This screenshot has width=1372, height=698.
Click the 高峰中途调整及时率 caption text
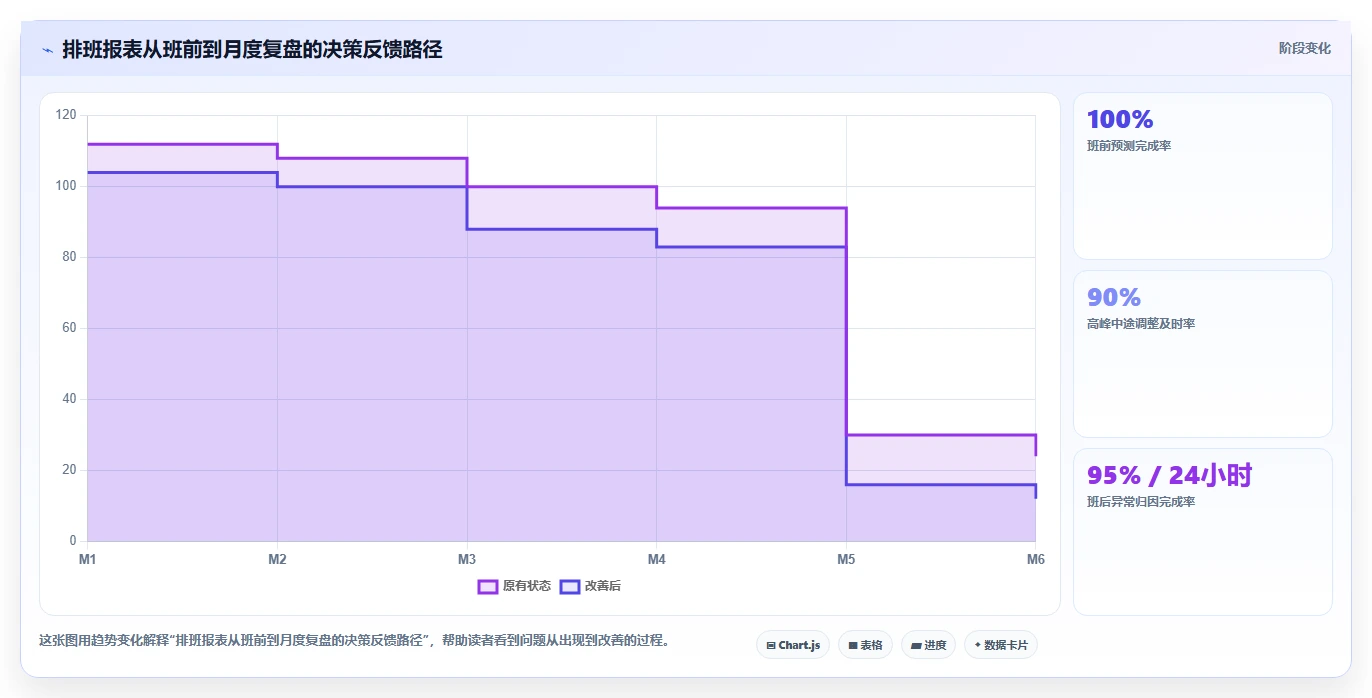(1141, 324)
